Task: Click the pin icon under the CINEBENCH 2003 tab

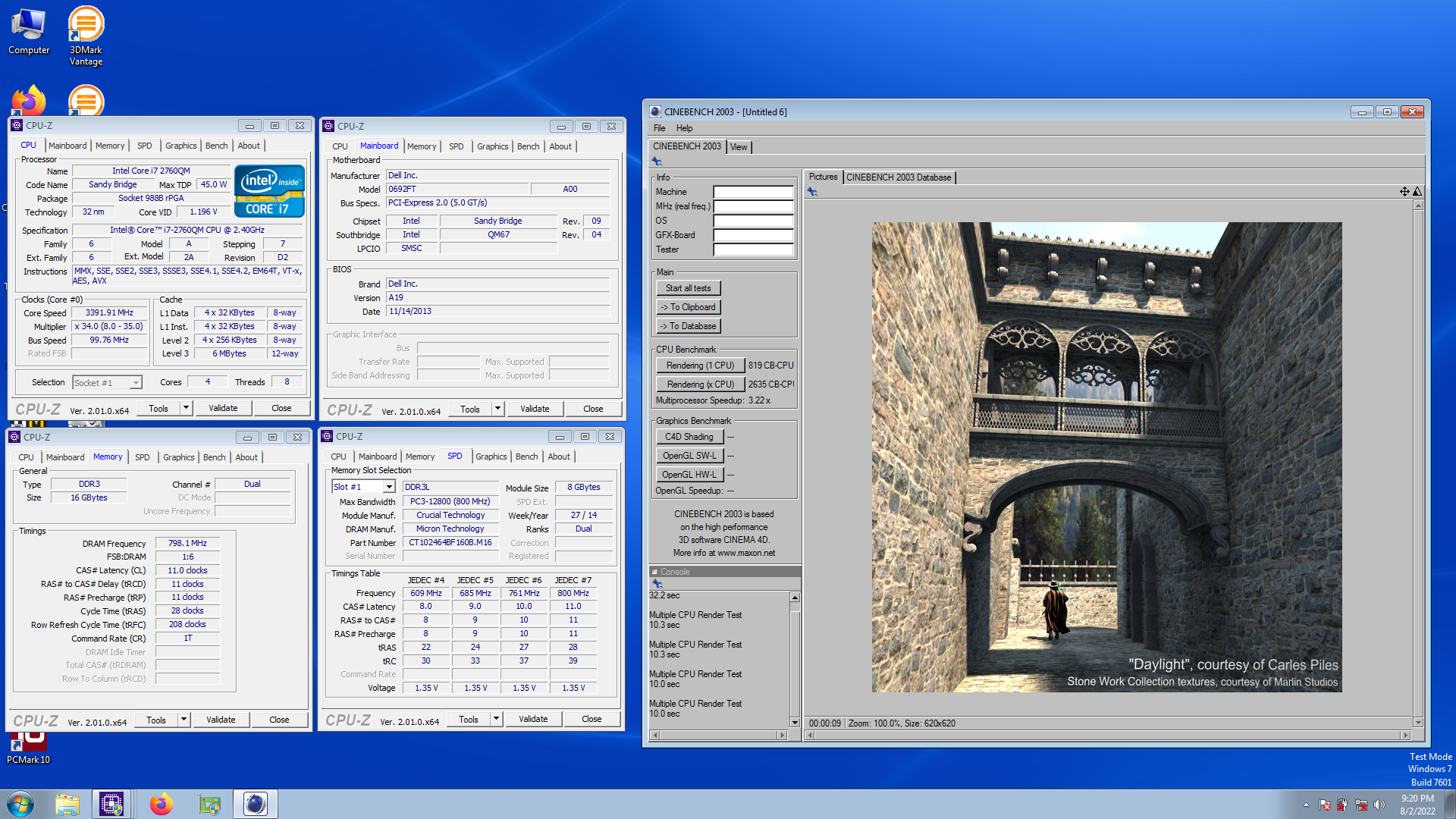Action: [657, 162]
